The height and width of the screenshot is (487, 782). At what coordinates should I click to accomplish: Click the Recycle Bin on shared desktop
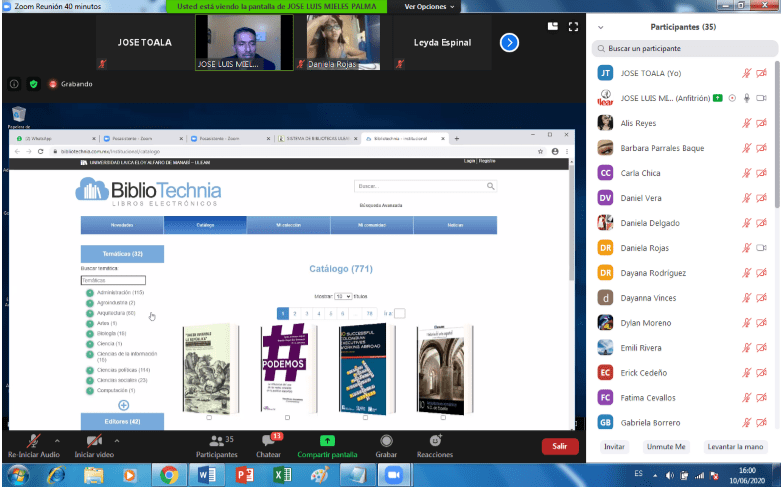(x=18, y=114)
